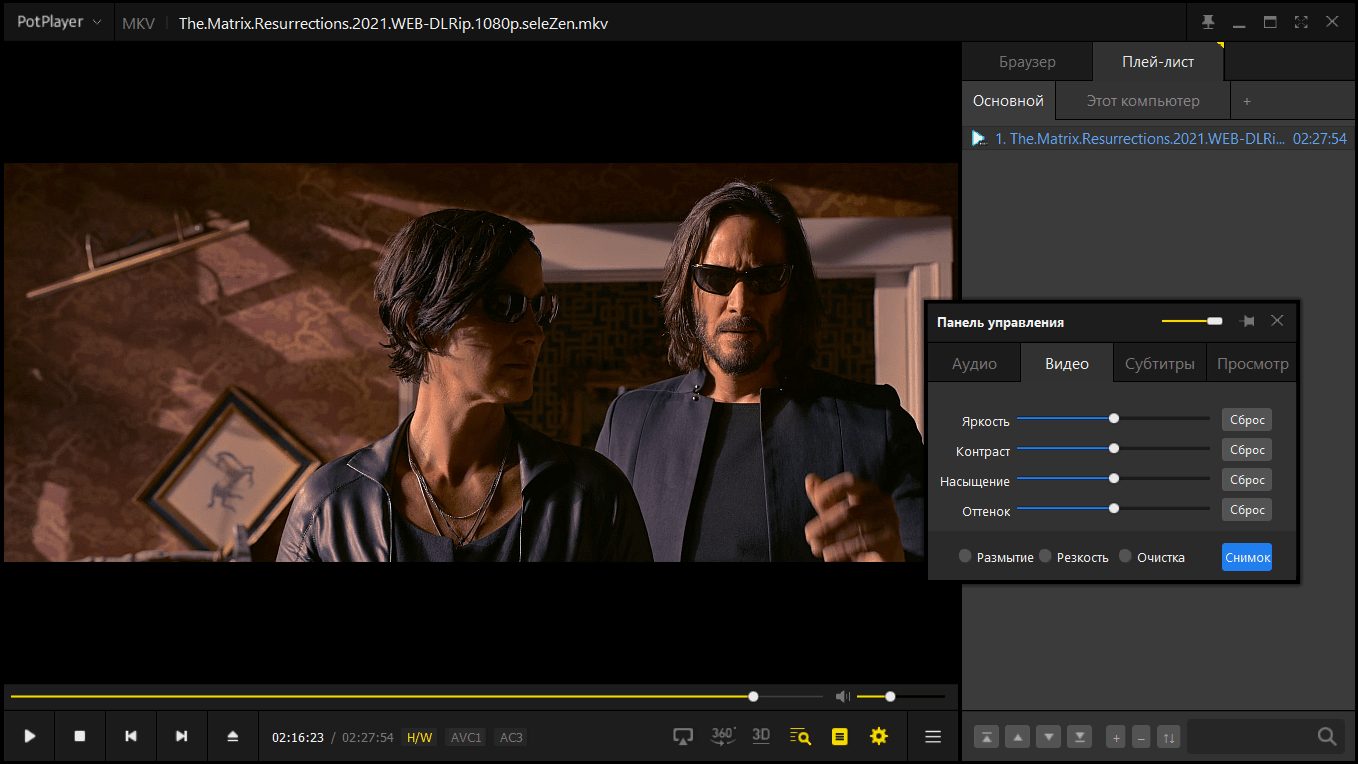Screen dimensions: 1358x764
Task: Enable the Размытие blur option
Action: point(965,556)
